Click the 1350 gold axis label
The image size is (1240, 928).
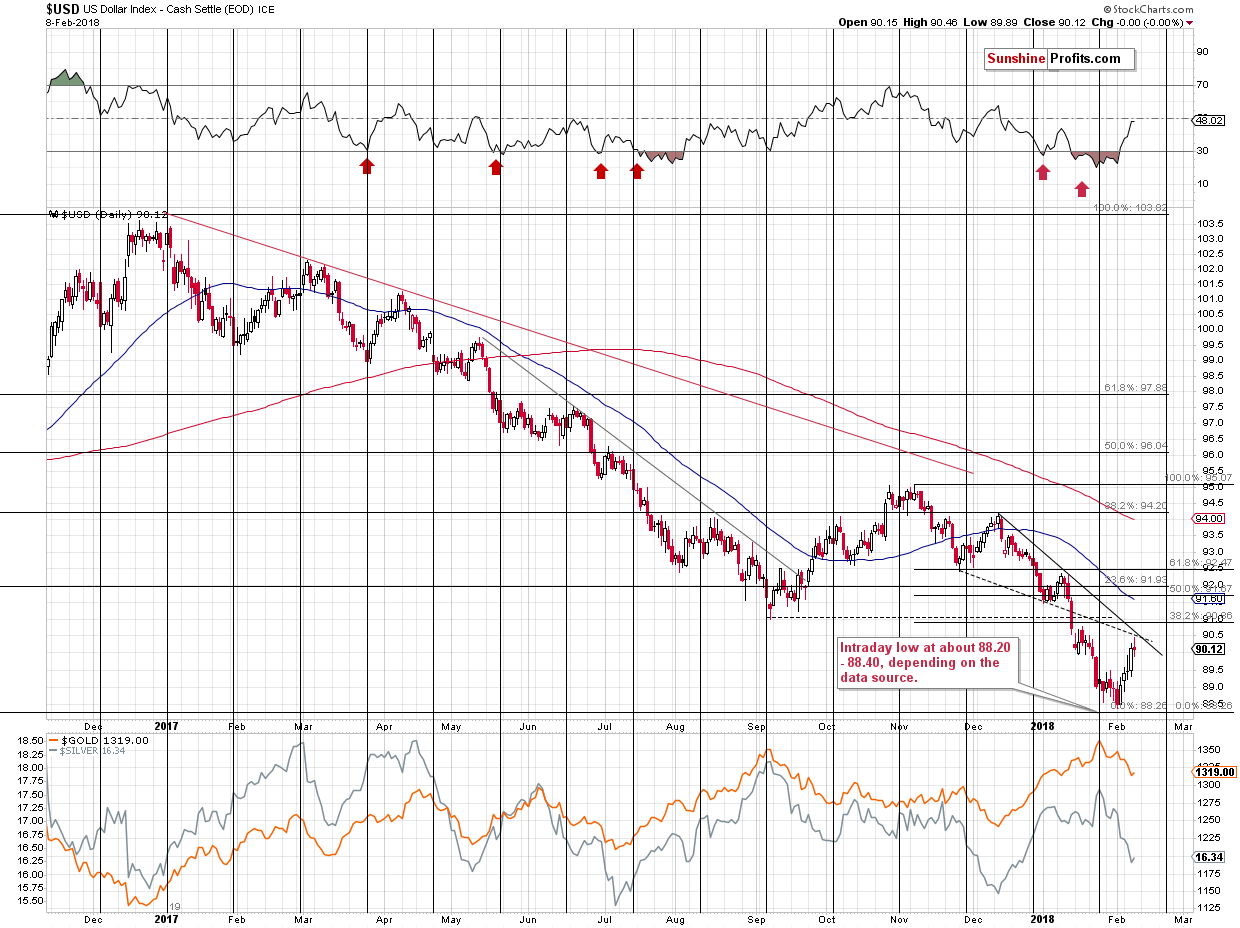tap(1208, 748)
